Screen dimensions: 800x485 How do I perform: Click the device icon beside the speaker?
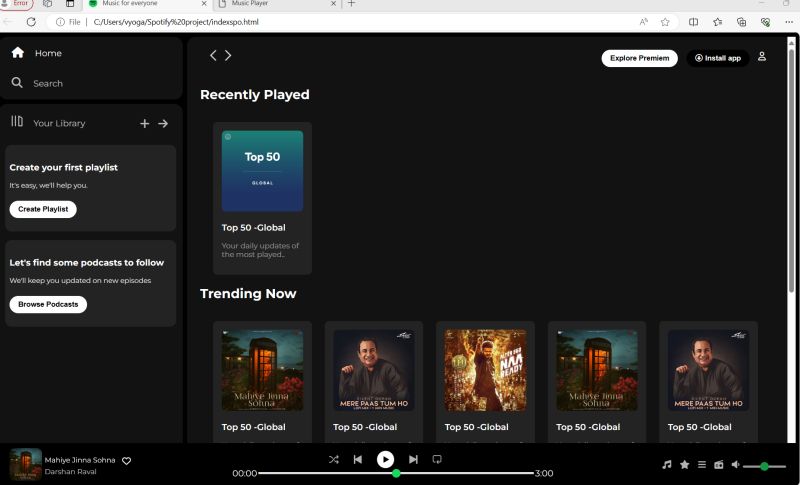pos(718,465)
